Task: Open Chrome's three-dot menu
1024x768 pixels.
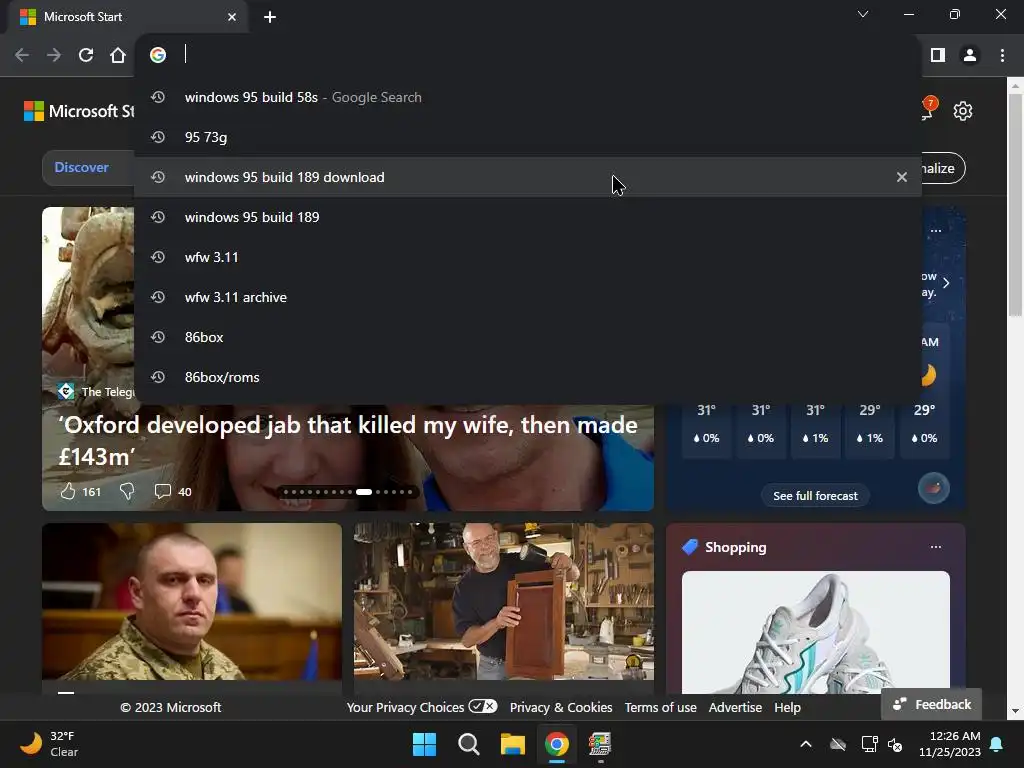Action: [x=1002, y=55]
